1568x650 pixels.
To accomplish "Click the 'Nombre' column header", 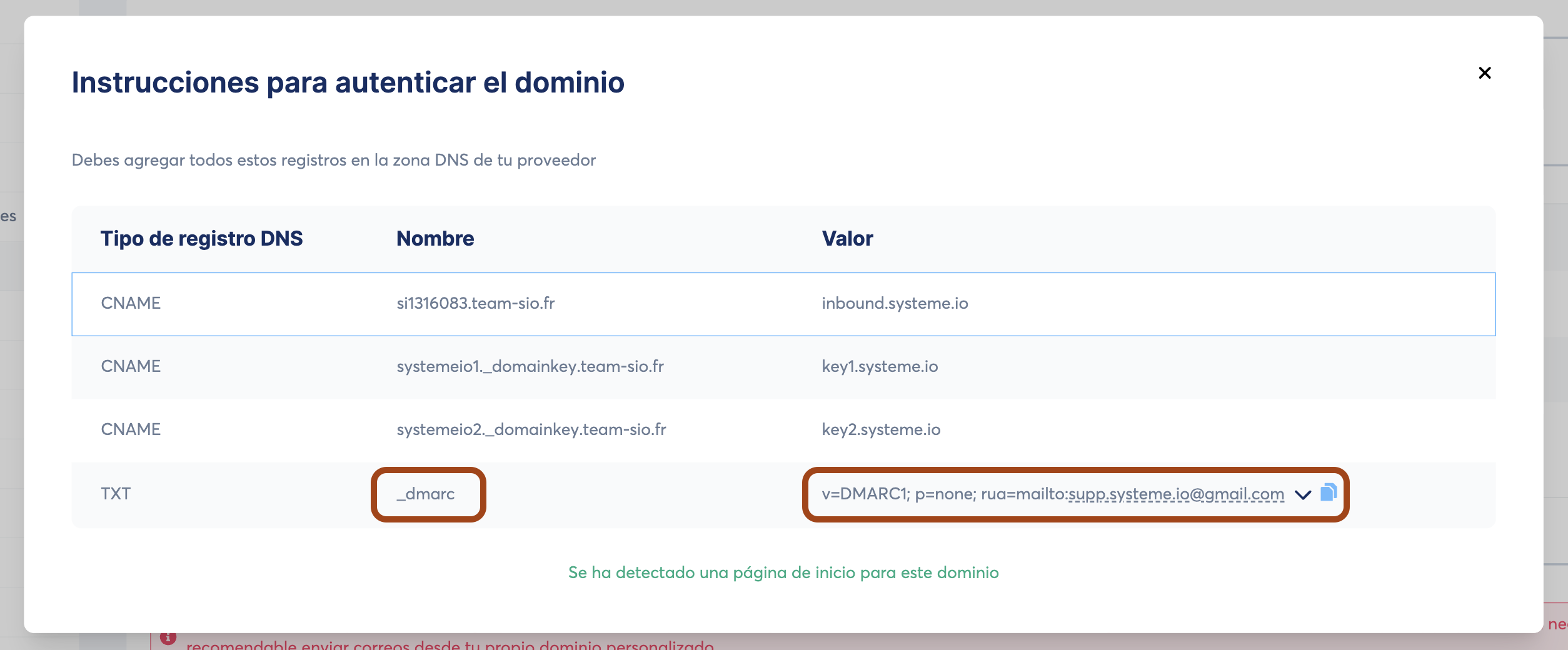I will point(435,239).
